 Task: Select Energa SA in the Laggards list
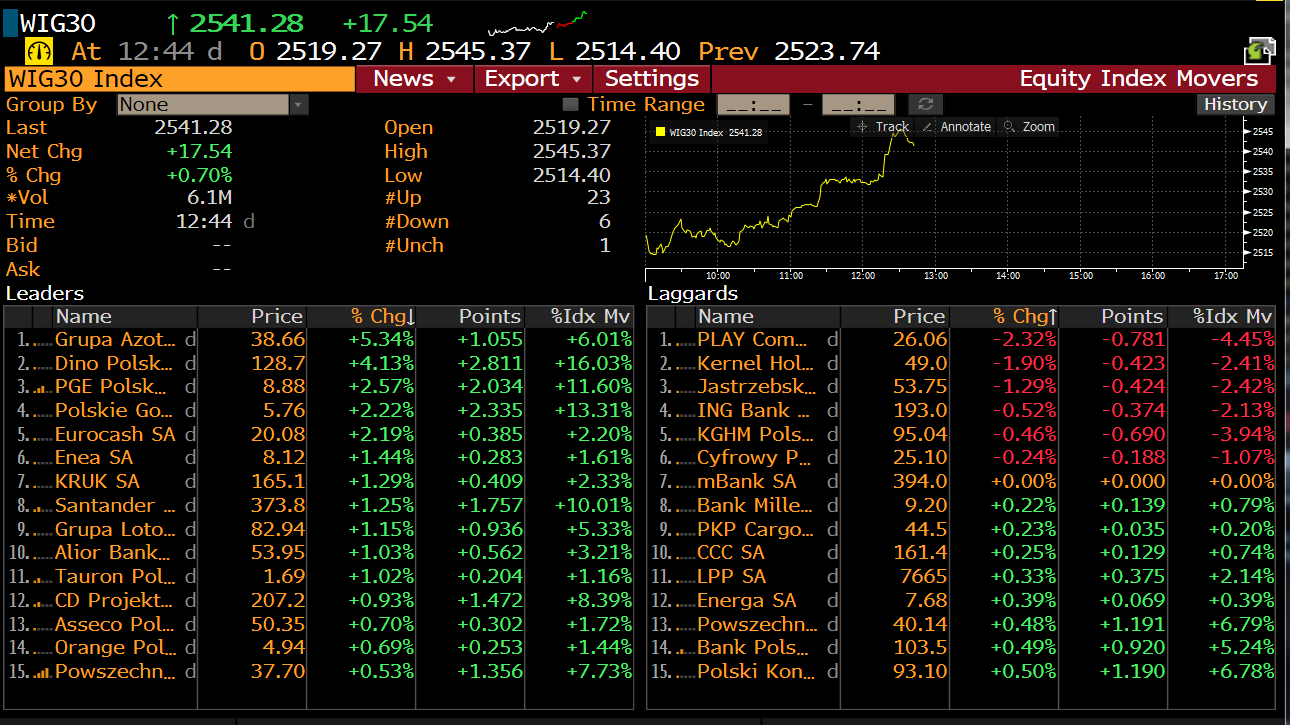click(x=747, y=601)
